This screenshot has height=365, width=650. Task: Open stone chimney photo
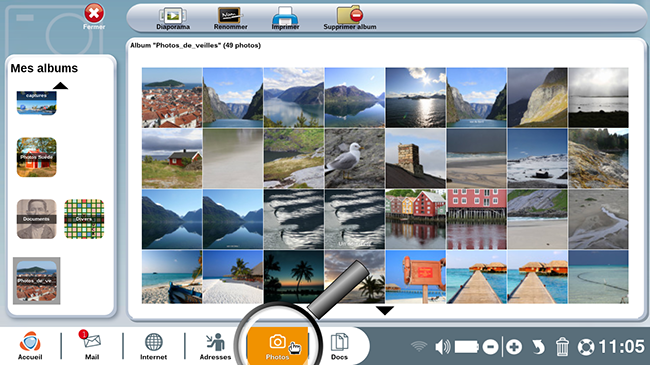415,158
